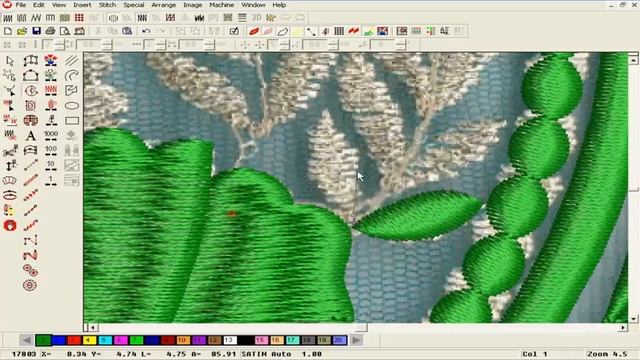Click the Print icon
The image size is (640, 360).
coord(50,31)
